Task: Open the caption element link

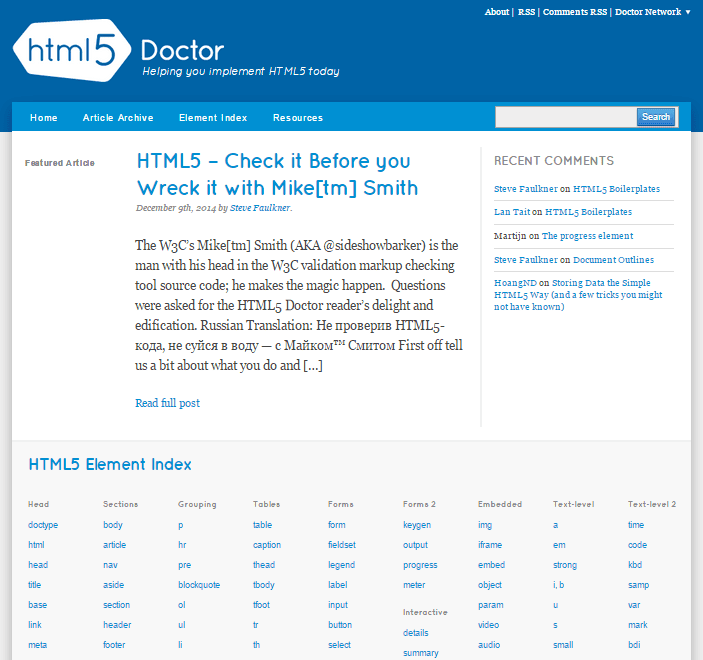Action: pos(267,545)
